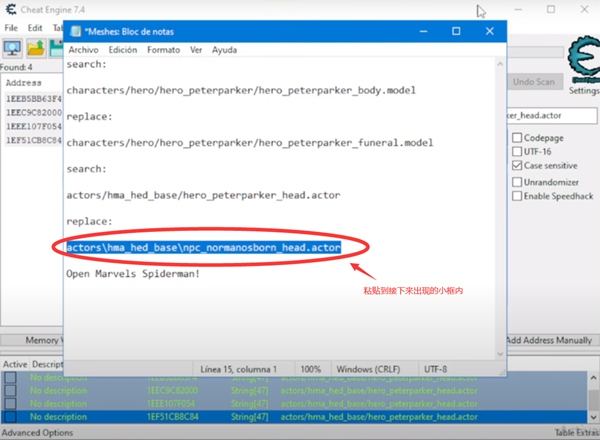Click Windows (CRLF) status bar entry
Viewport: 600px width, 440px height.
click(x=368, y=369)
